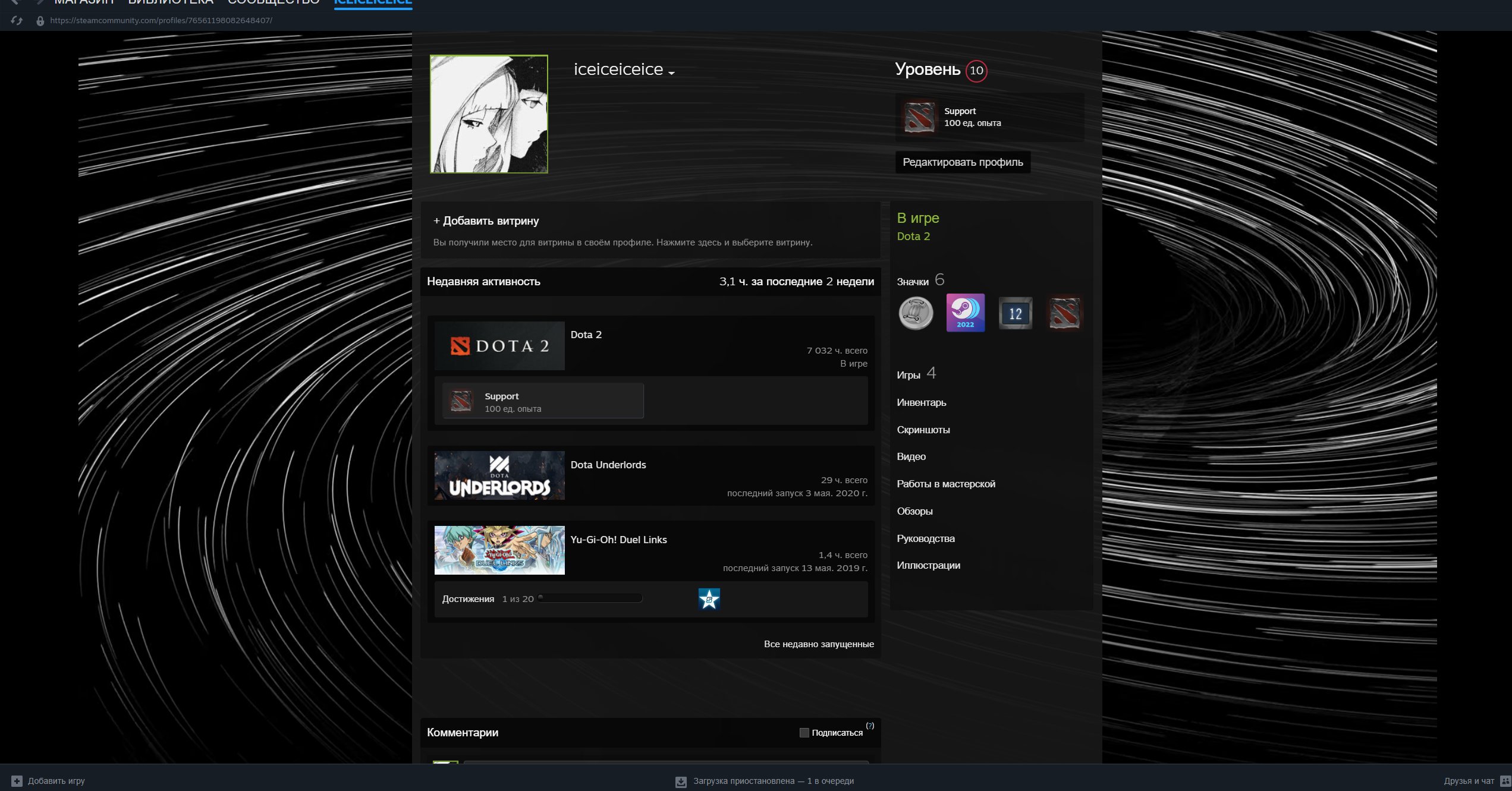
Task: Expand the iceiceiceice username dropdown arrow
Action: 671,73
